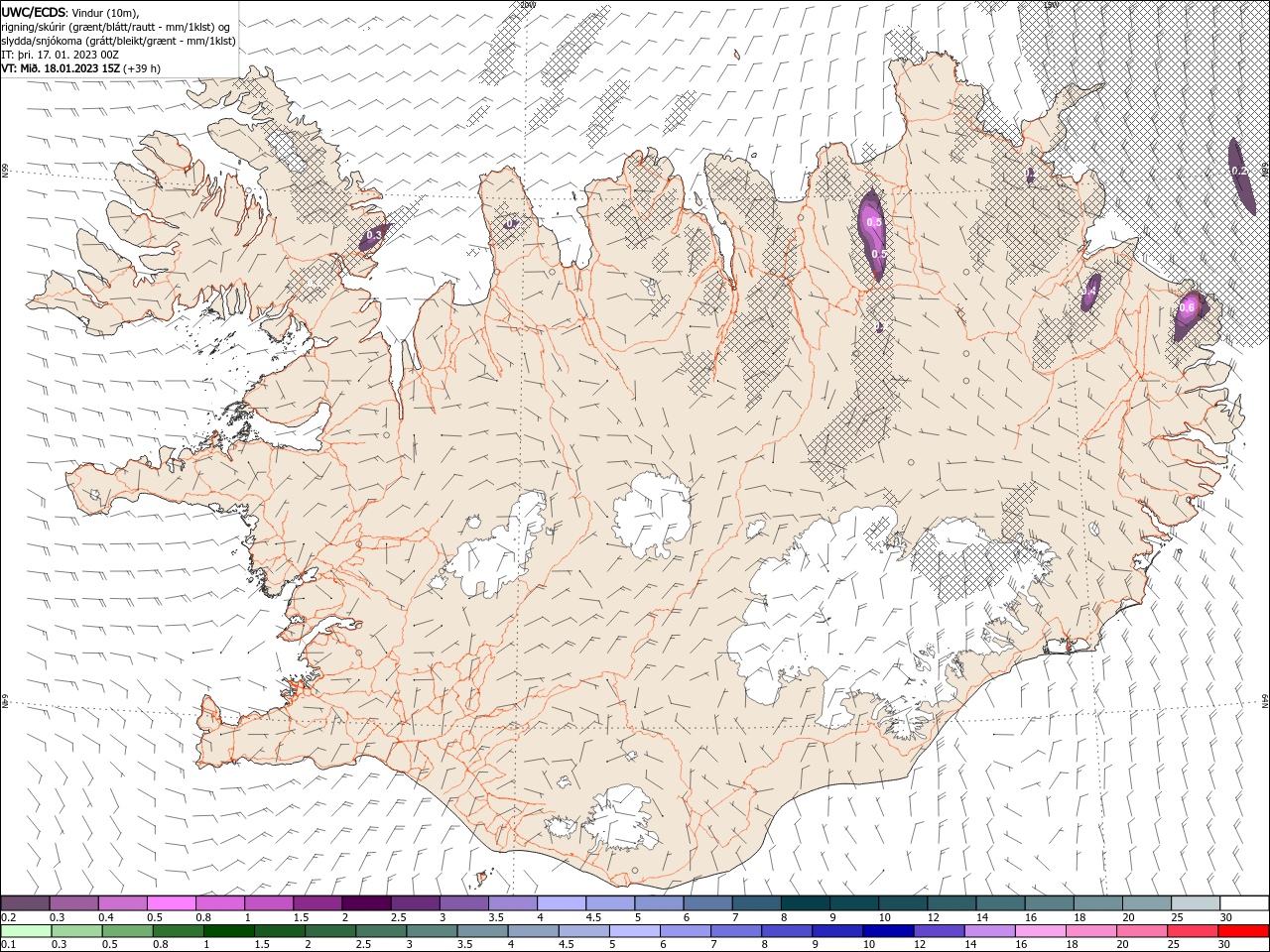Pick the rain legend swatch between 2 and 2.5

[x=330, y=931]
